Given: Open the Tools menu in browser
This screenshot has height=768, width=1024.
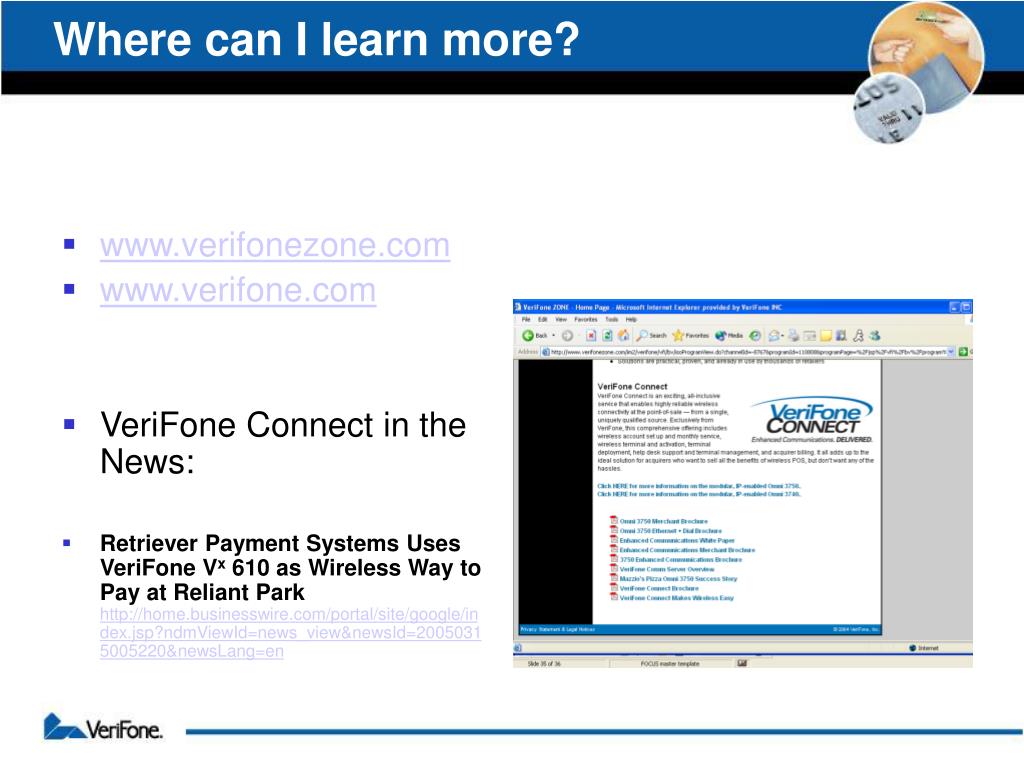Looking at the screenshot, I should pos(612,319).
